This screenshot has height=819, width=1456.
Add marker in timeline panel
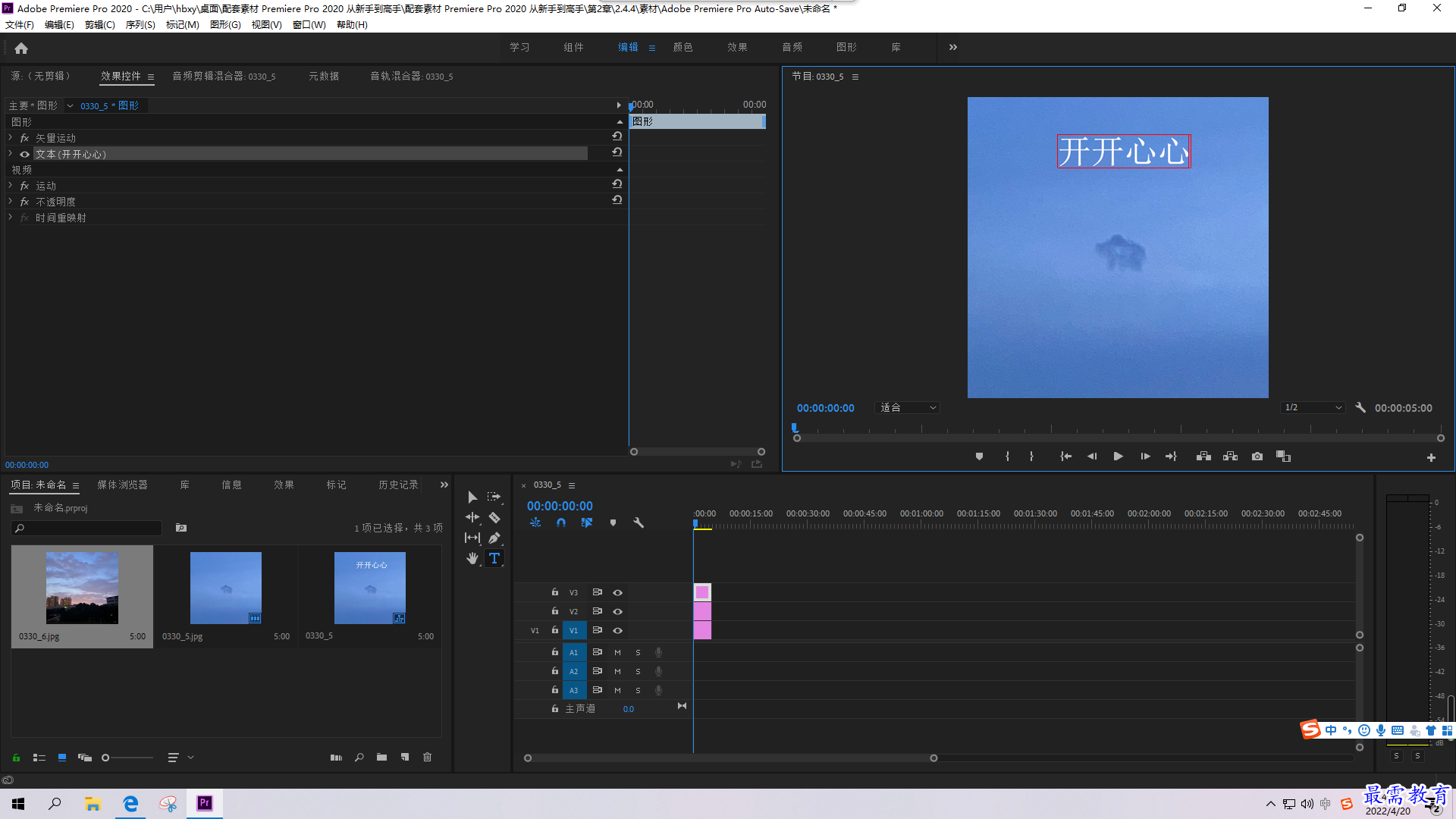tap(613, 522)
